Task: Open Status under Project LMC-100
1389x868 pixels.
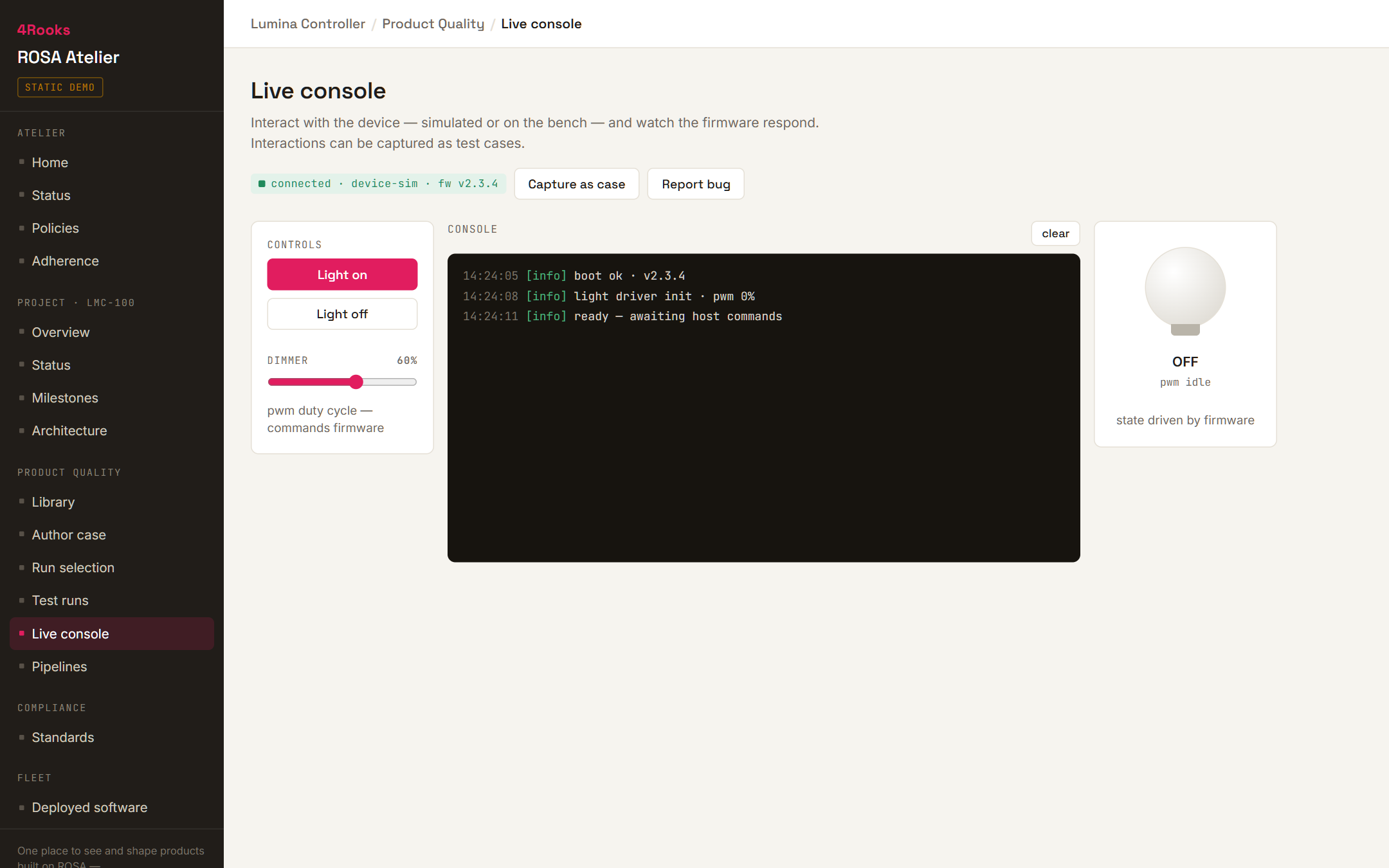Action: pyautogui.click(x=112, y=365)
